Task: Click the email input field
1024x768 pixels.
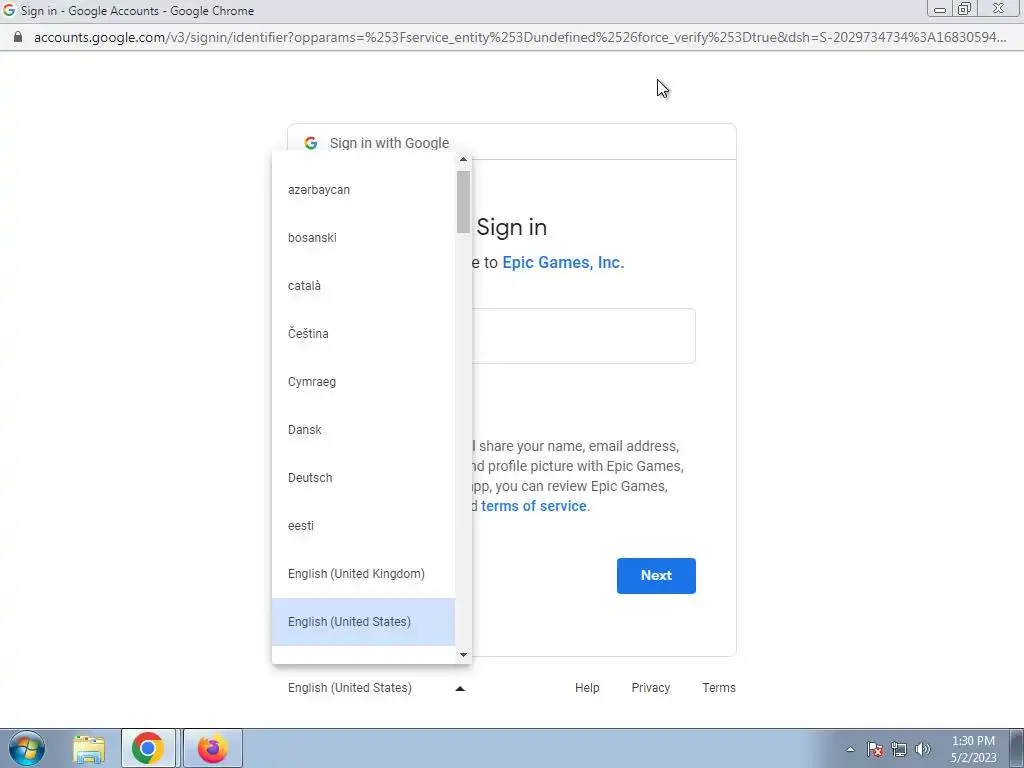Action: [x=583, y=336]
